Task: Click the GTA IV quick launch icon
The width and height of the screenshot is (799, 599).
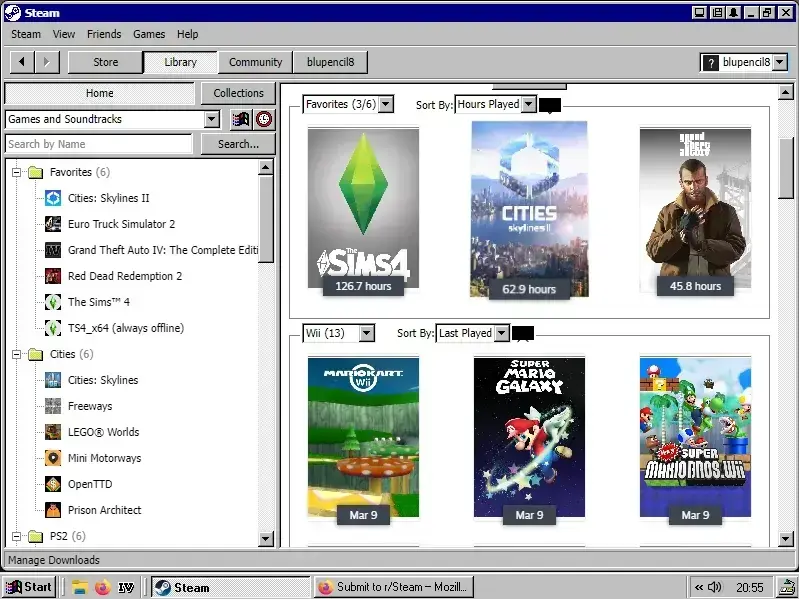Action: (126, 588)
